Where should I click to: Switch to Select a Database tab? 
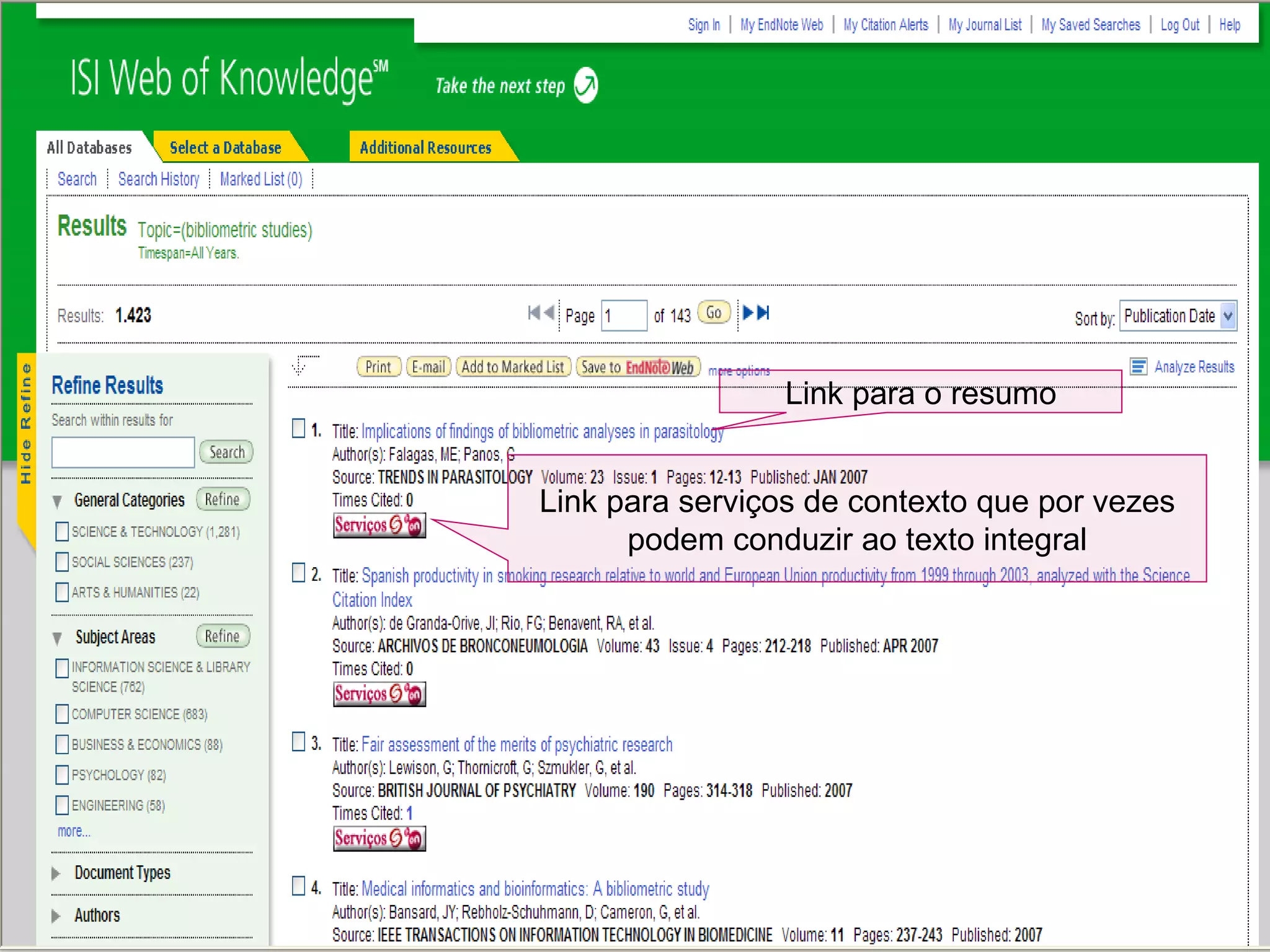click(x=225, y=148)
